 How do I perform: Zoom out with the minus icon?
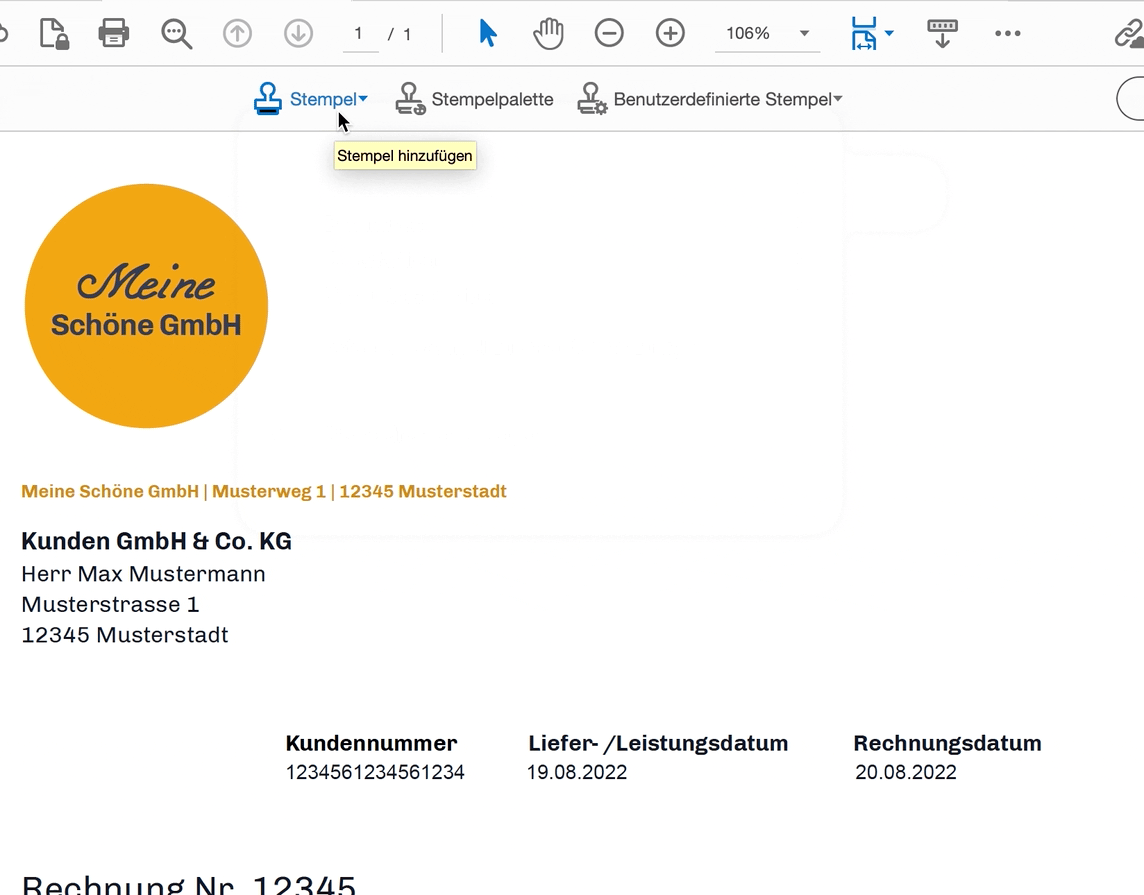pyautogui.click(x=609, y=33)
